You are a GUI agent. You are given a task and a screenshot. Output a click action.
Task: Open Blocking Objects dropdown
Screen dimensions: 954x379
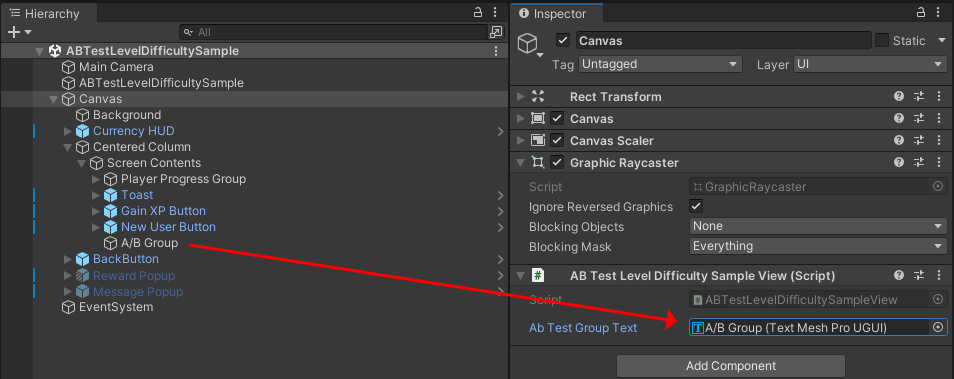tap(819, 226)
